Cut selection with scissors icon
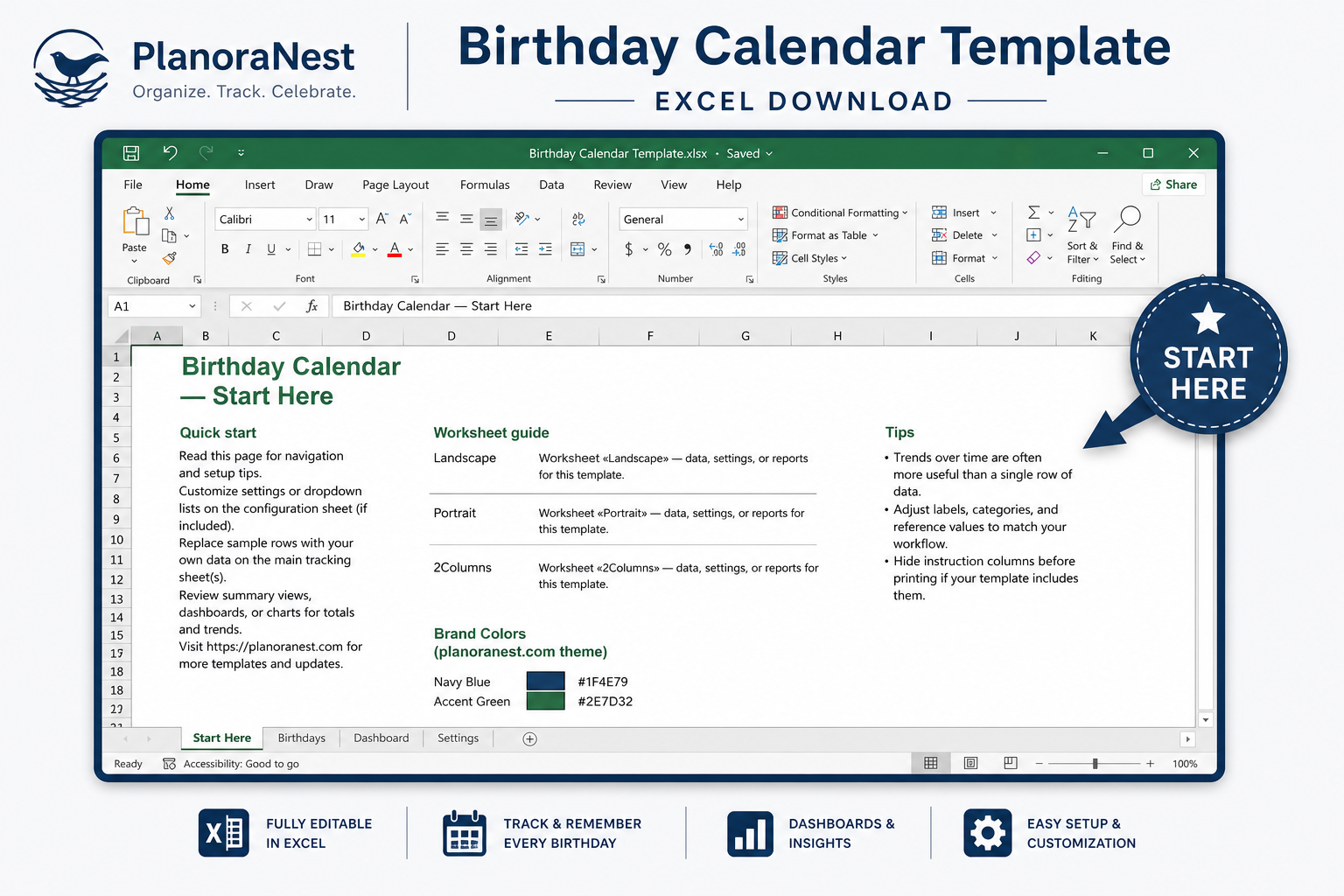 (170, 213)
